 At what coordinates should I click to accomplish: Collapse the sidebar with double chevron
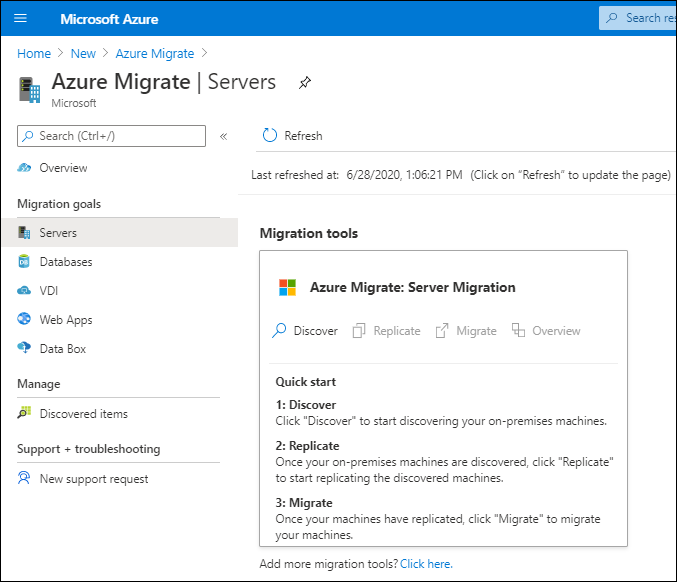[x=223, y=136]
